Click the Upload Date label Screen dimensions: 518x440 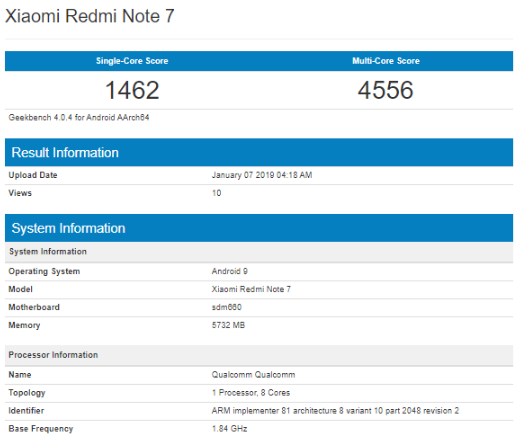pos(33,175)
